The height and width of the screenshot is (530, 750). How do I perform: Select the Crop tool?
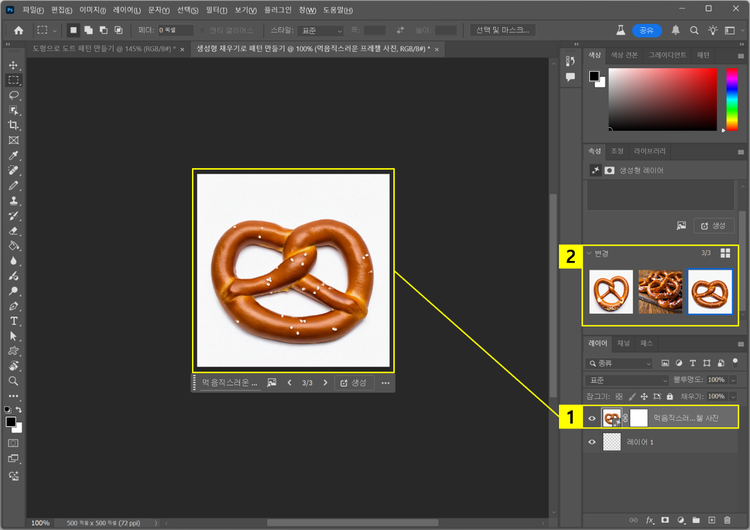(14, 125)
